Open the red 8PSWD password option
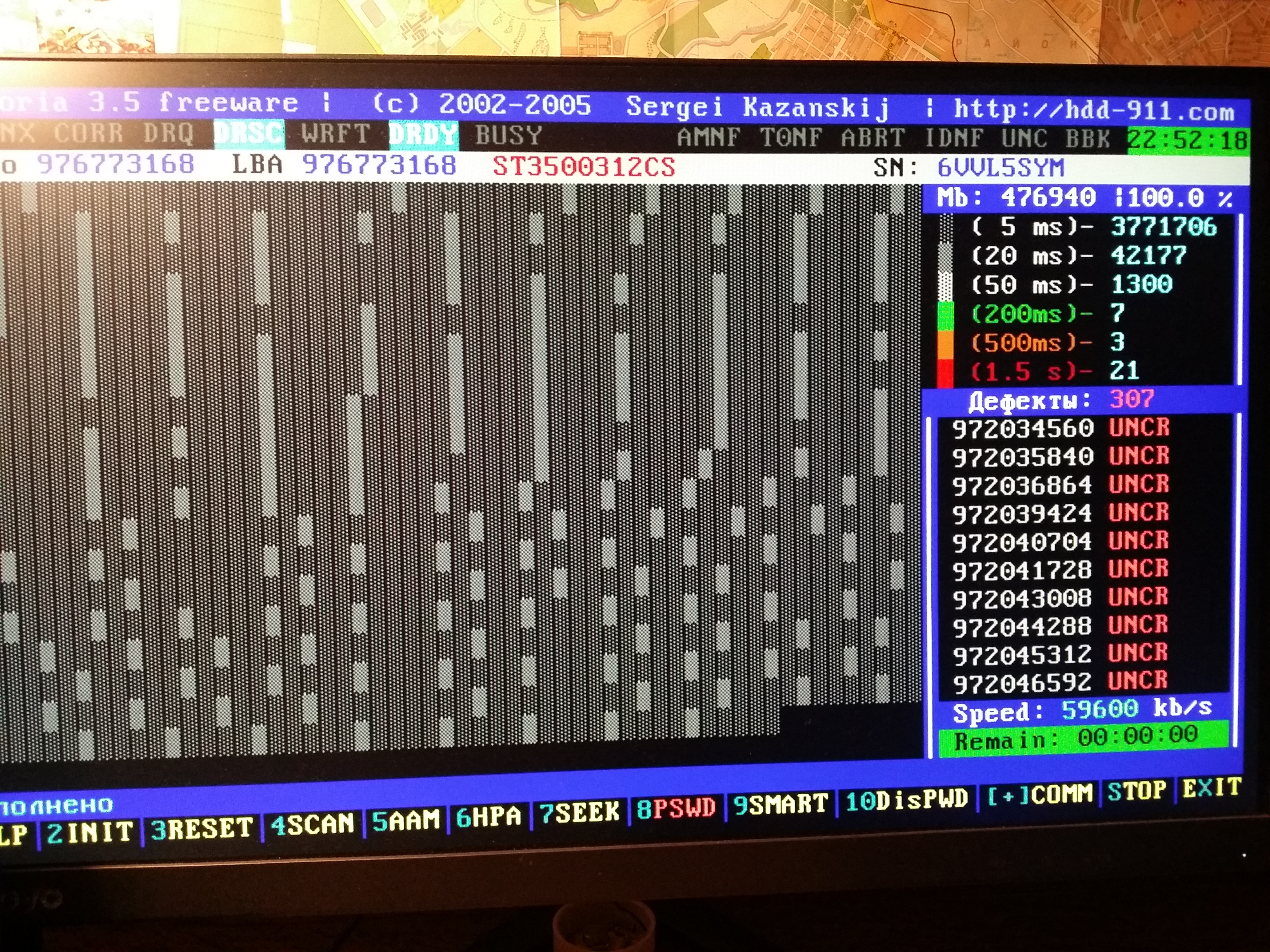This screenshot has height=952, width=1270. coord(676,808)
